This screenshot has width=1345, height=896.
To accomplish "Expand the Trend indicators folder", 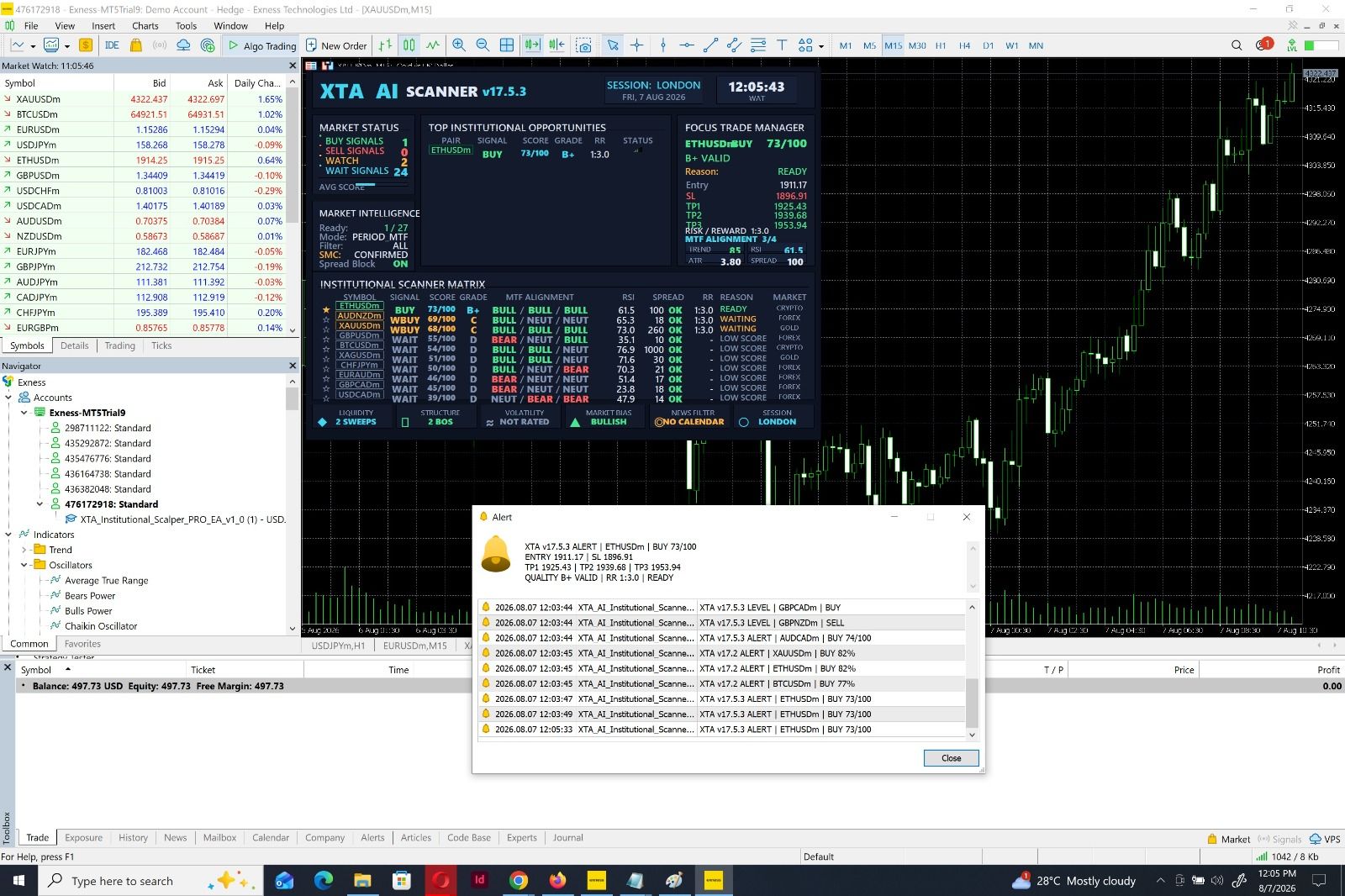I will tap(24, 550).
